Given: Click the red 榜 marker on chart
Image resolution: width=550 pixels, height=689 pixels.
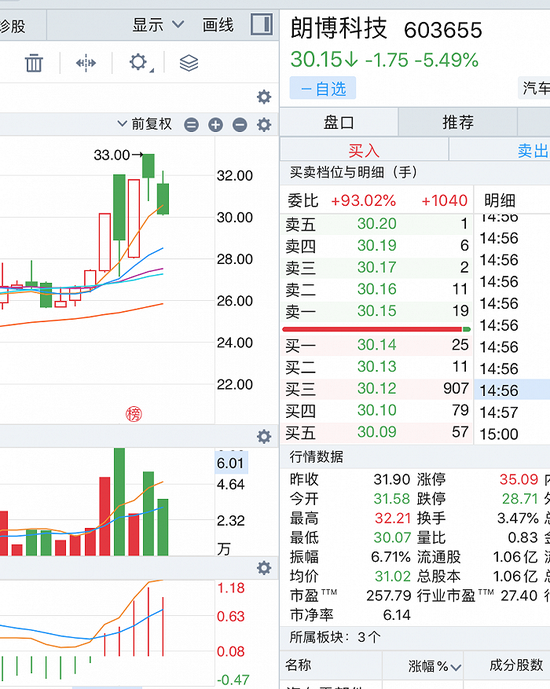Looking at the screenshot, I should click(x=134, y=414).
